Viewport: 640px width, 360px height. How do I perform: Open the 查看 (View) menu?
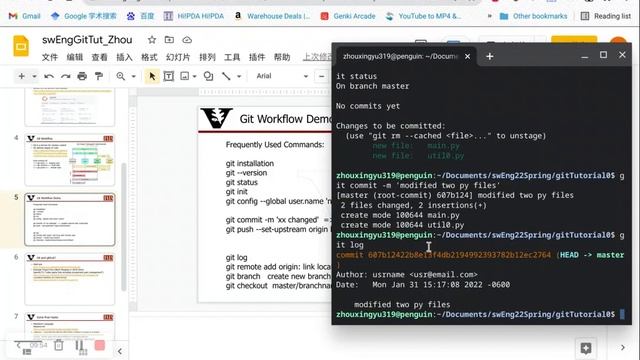pos(100,57)
